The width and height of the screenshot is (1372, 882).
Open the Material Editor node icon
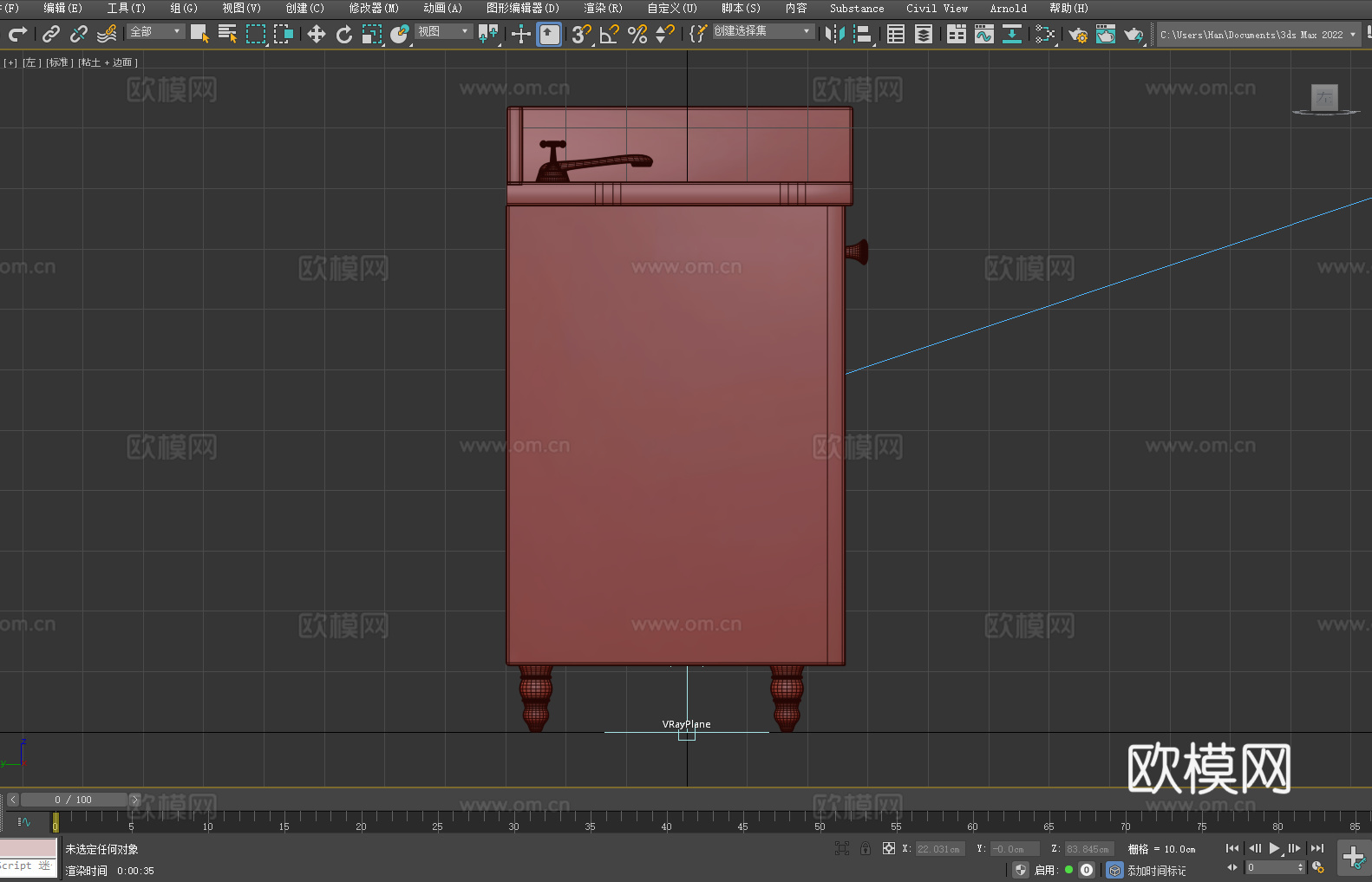[x=1045, y=34]
